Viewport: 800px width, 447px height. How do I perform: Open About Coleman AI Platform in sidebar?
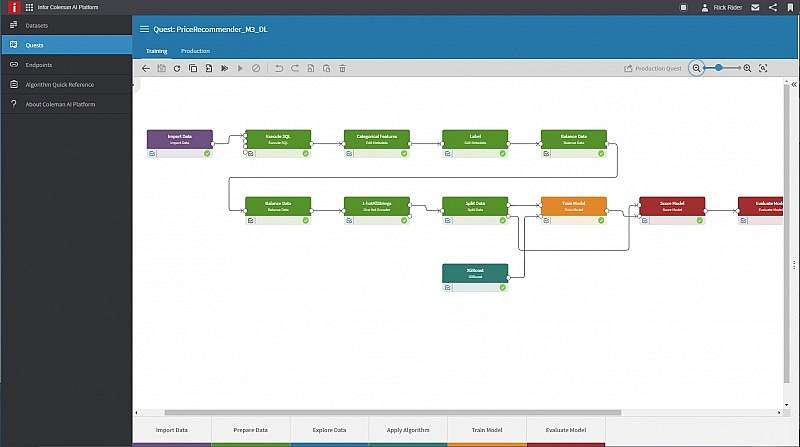[67, 104]
